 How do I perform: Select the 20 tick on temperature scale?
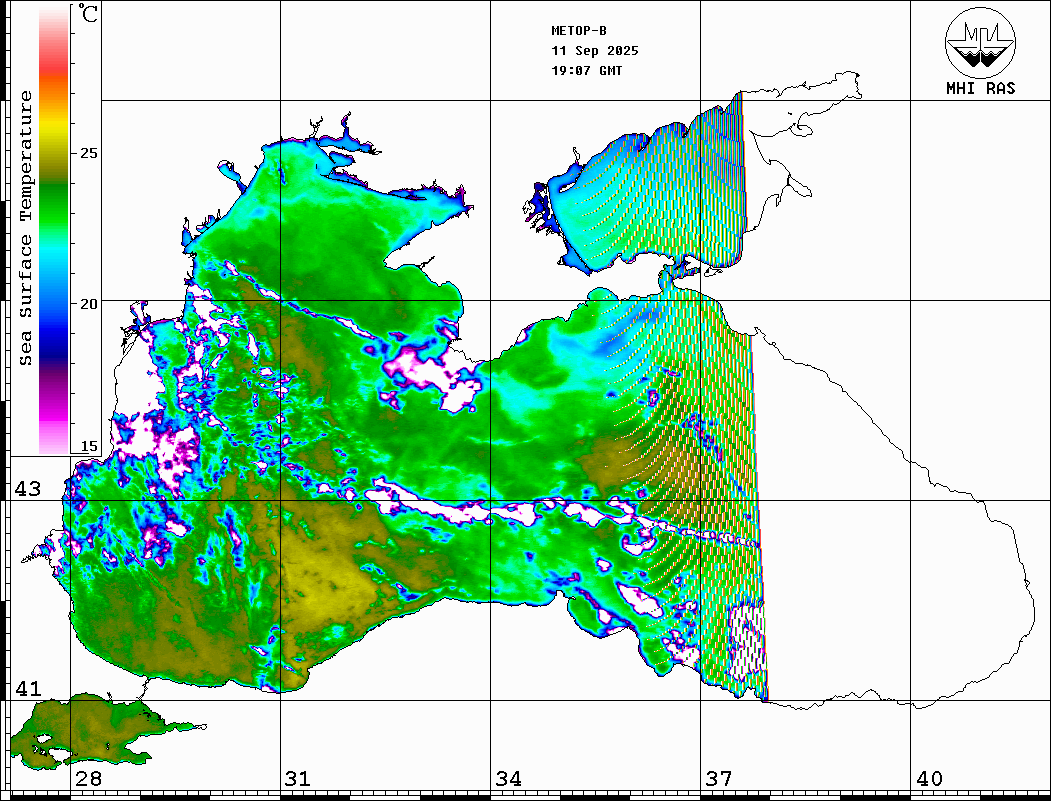89,303
